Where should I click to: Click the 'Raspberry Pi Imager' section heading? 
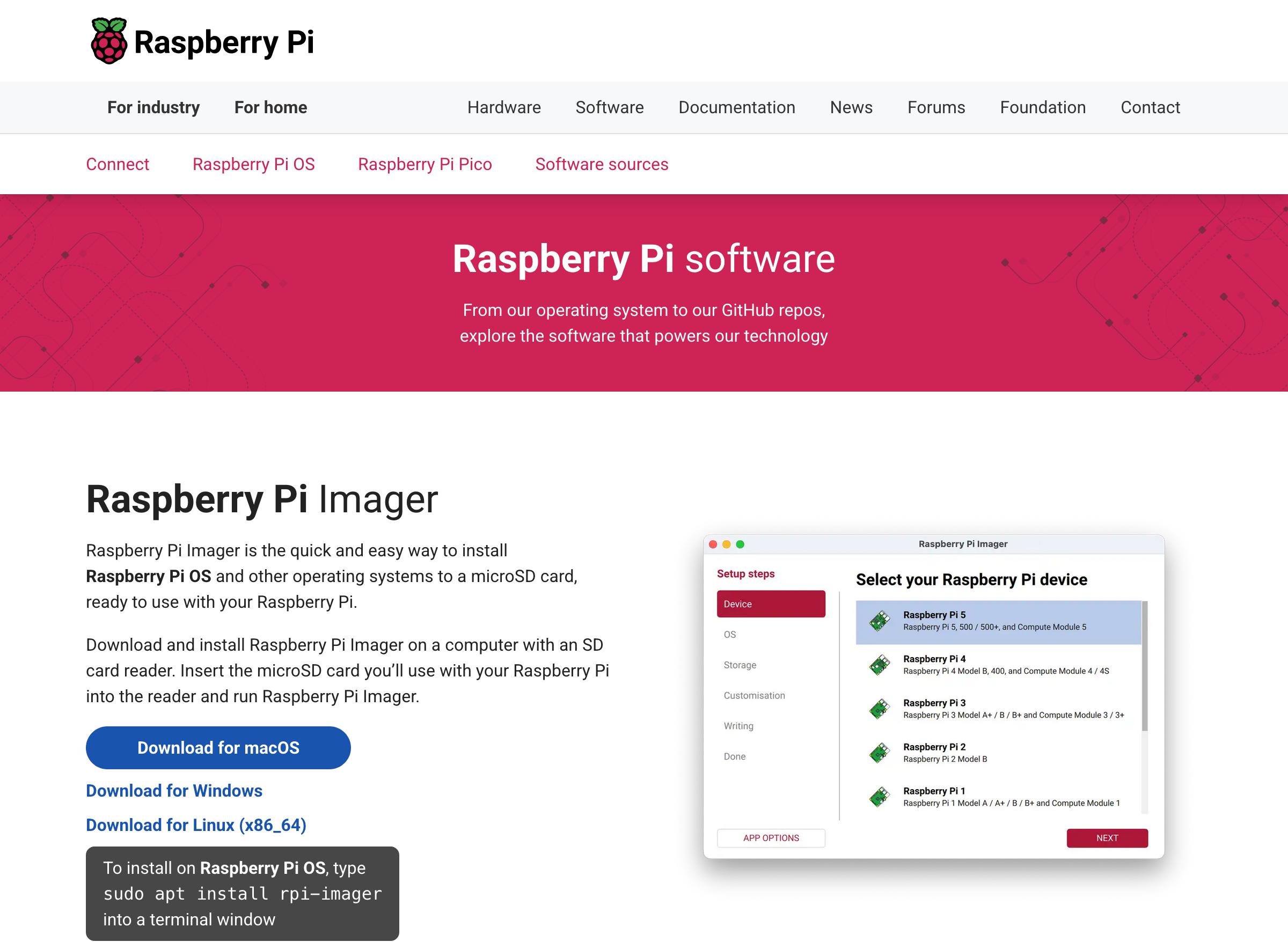262,499
